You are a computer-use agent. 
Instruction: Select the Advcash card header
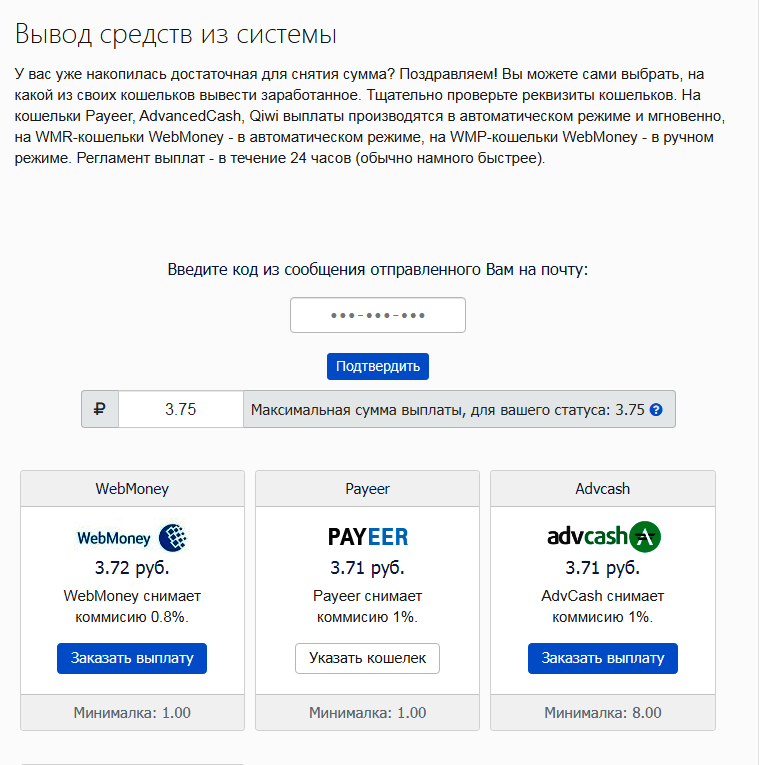(x=603, y=489)
